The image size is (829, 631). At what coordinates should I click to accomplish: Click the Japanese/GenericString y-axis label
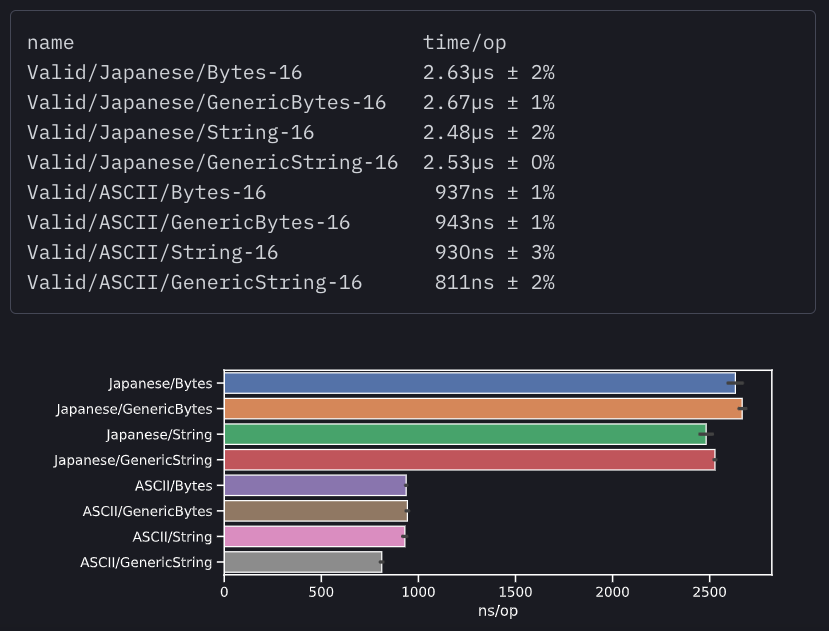(x=133, y=460)
